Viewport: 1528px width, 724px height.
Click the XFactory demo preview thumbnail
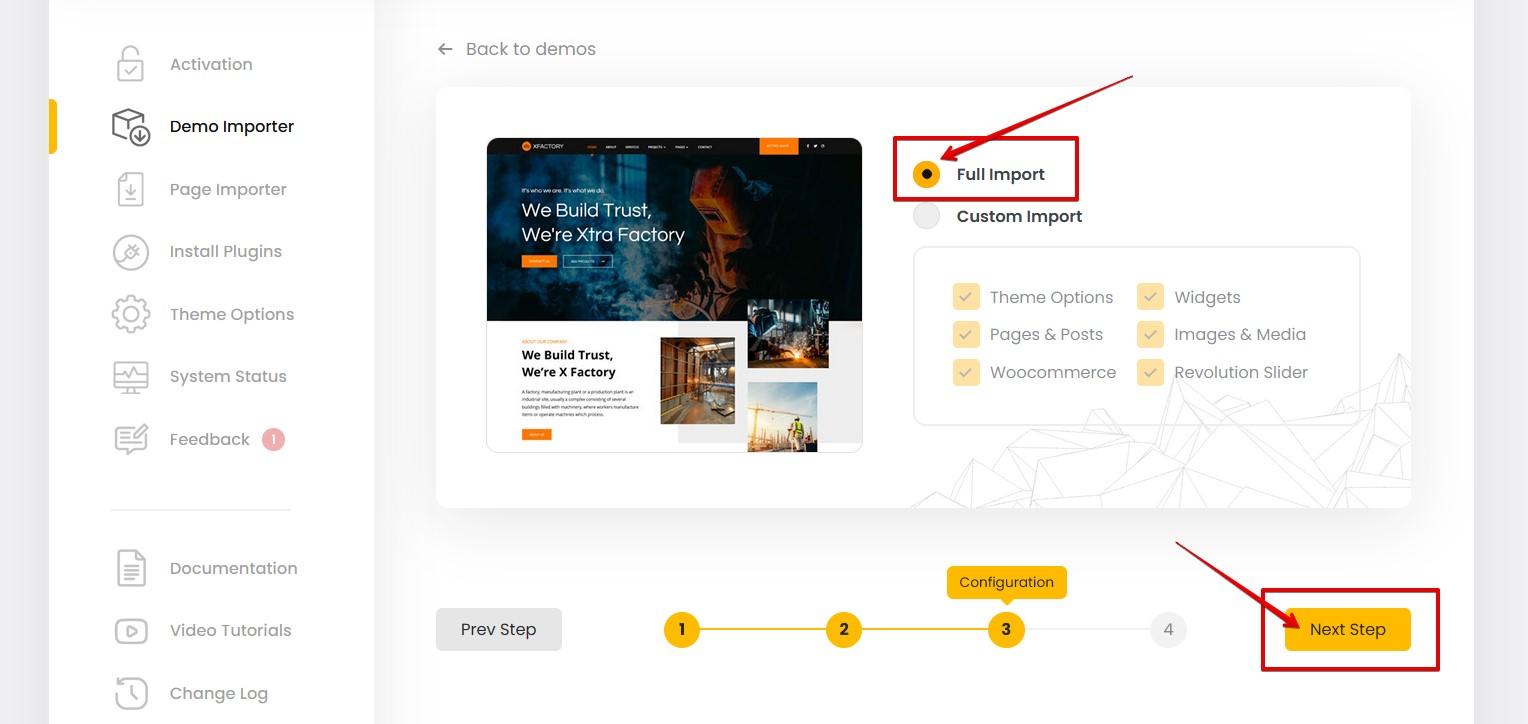tap(674, 295)
